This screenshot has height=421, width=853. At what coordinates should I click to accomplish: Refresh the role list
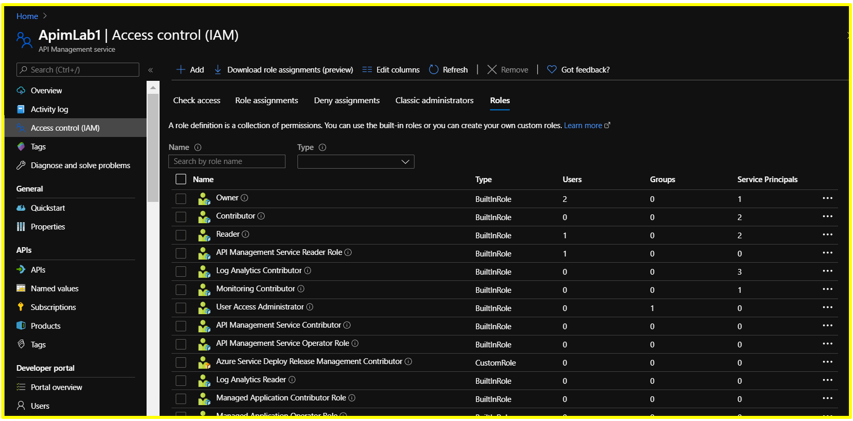[448, 70]
